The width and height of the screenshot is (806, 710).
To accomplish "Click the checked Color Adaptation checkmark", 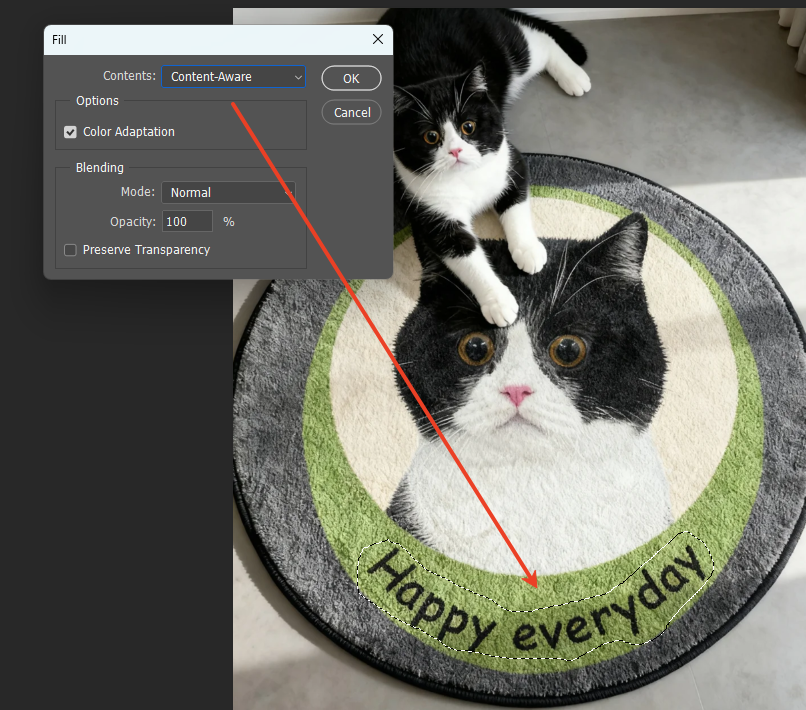I will [x=70, y=131].
